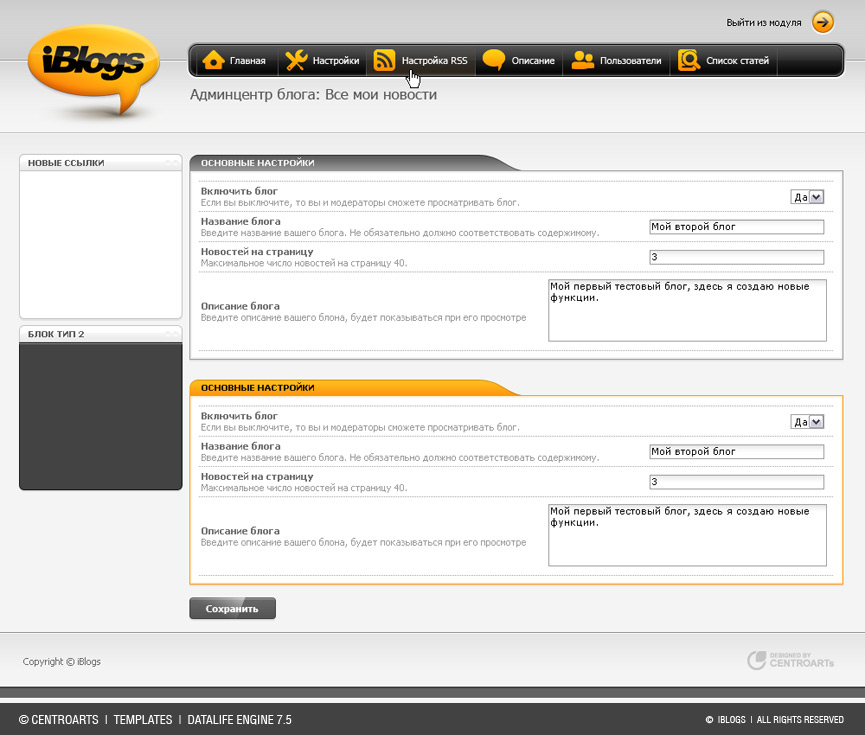Image resolution: width=865 pixels, height=735 pixels.
Task: Open the Да dropdown in the second settings panel
Action: tap(807, 422)
